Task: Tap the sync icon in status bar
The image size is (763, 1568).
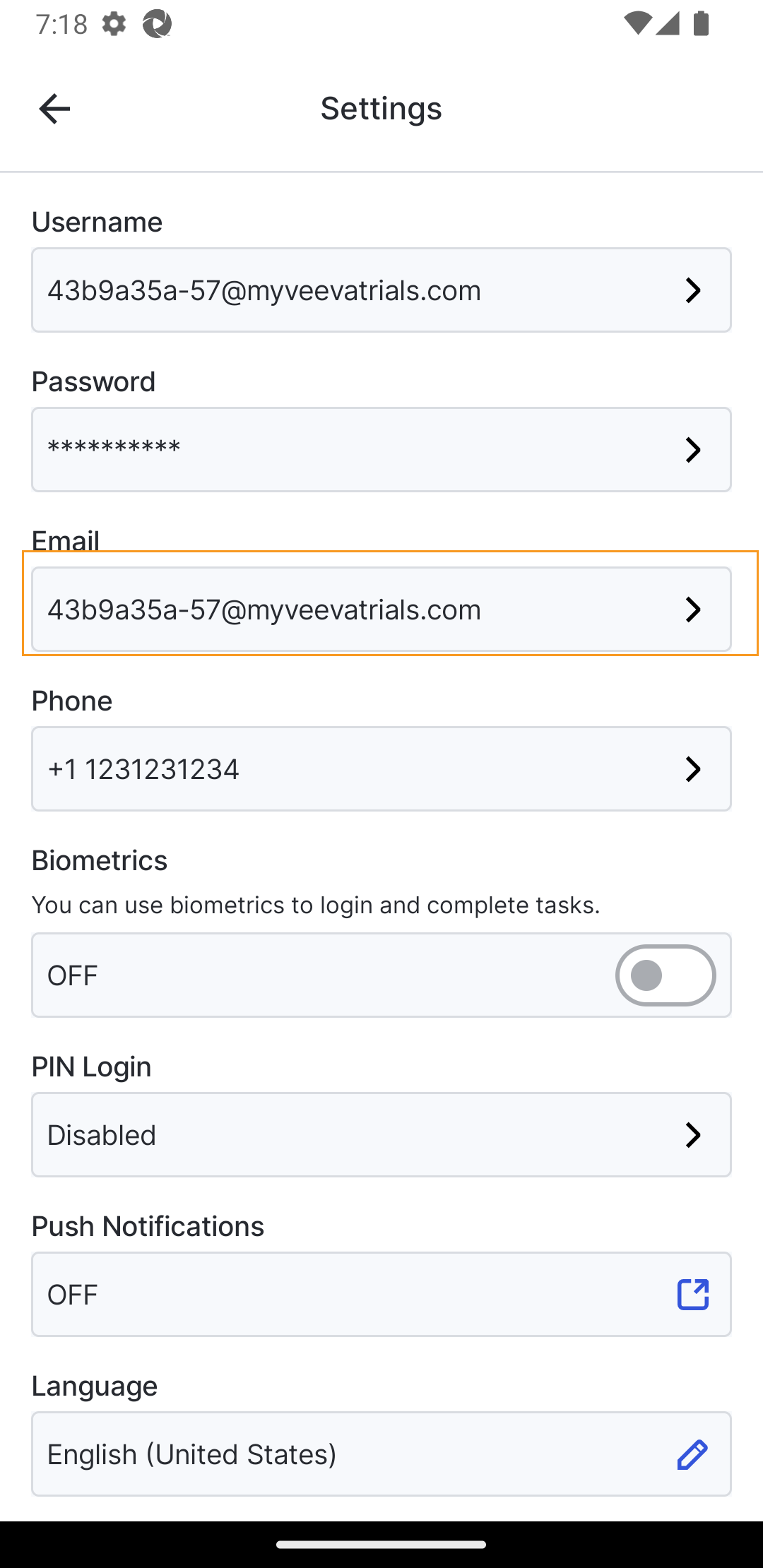Action: click(x=157, y=25)
